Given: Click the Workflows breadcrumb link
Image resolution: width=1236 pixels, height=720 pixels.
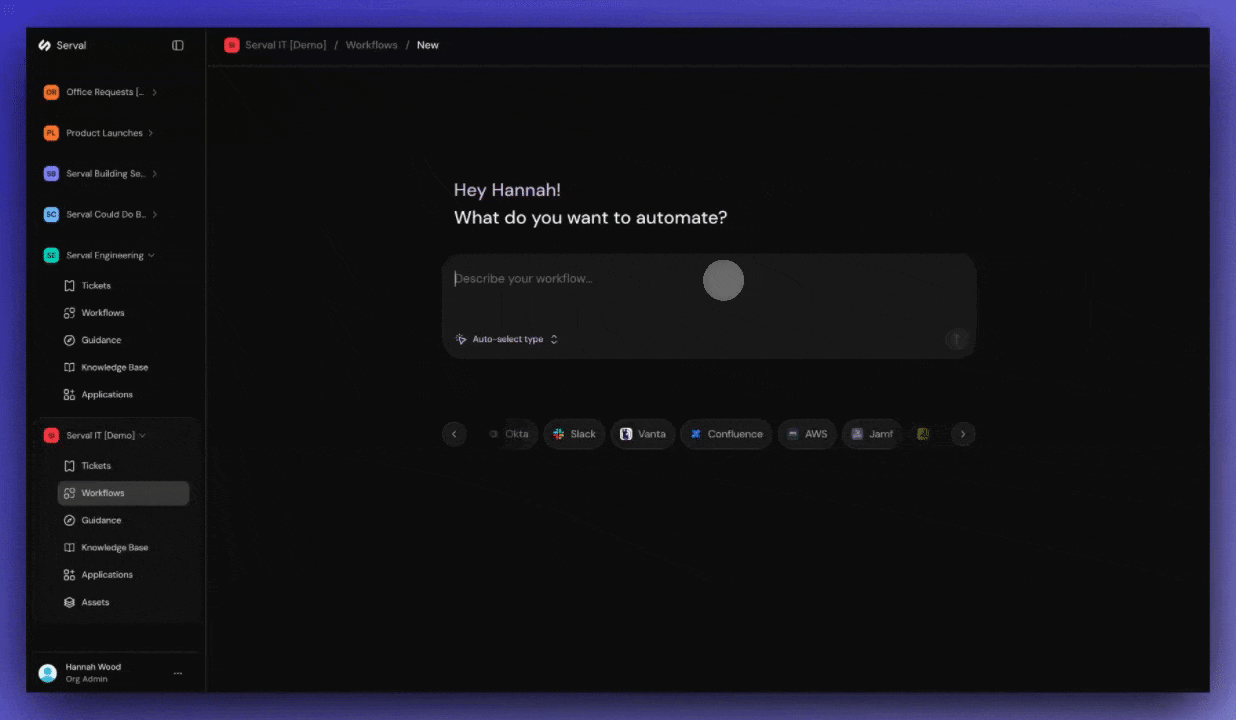Looking at the screenshot, I should (371, 45).
